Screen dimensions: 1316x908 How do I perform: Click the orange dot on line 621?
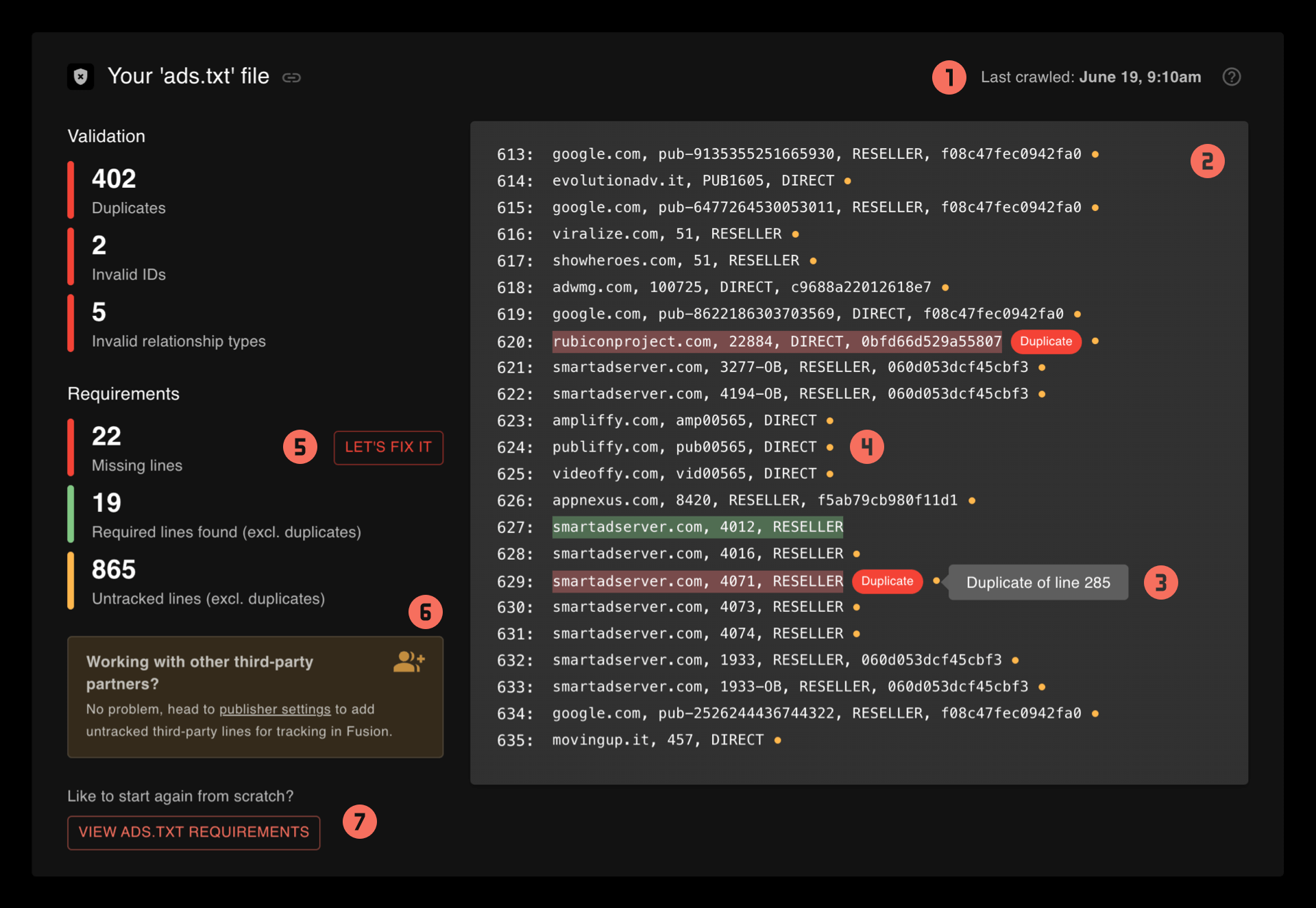[x=1042, y=367]
